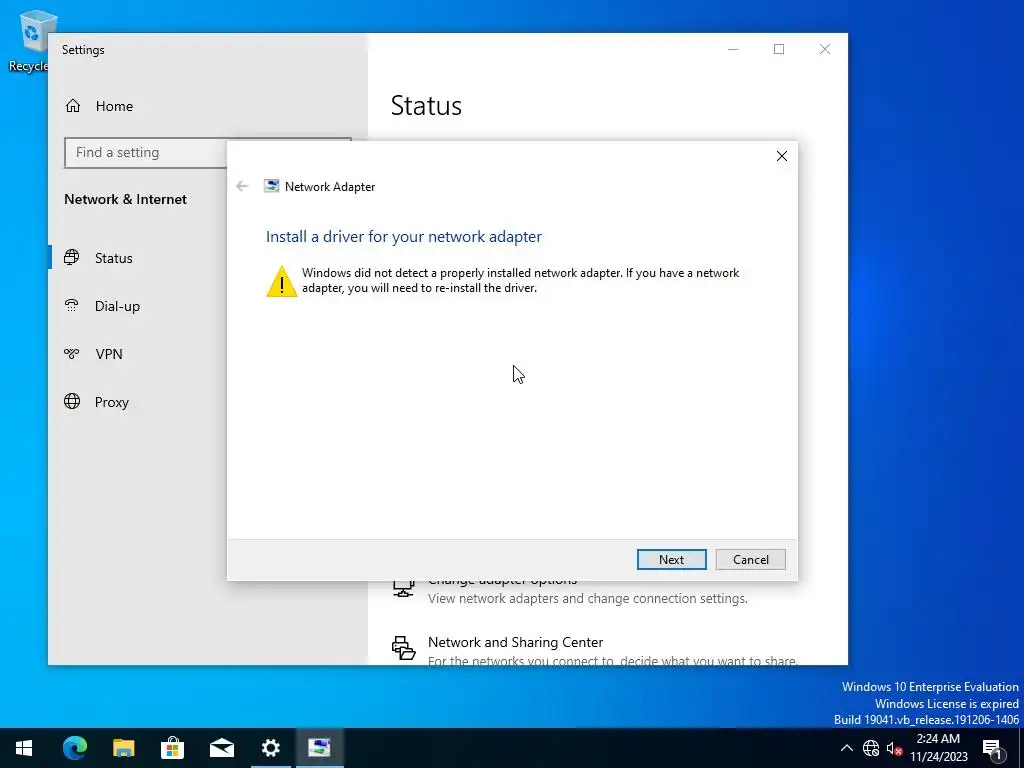This screenshot has width=1024, height=768.
Task: Open Microsoft Store from taskbar
Action: [172, 748]
